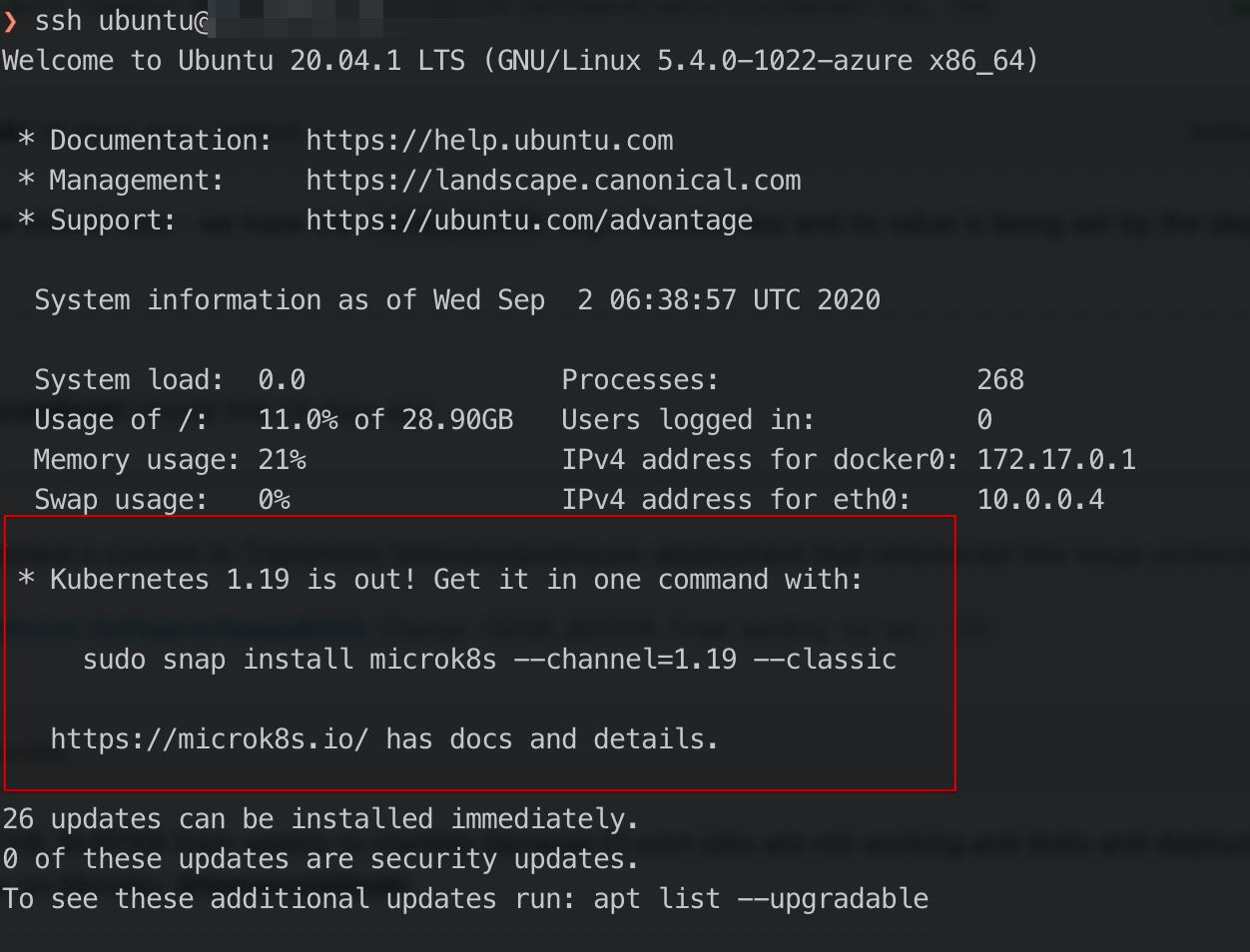1250x952 pixels.
Task: Click the orange prompt arrow symbol
Action: tap(10, 21)
